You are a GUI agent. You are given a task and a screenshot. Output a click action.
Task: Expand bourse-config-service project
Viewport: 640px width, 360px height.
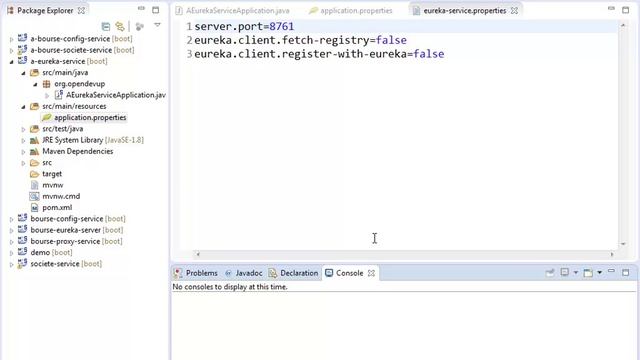click(11, 220)
